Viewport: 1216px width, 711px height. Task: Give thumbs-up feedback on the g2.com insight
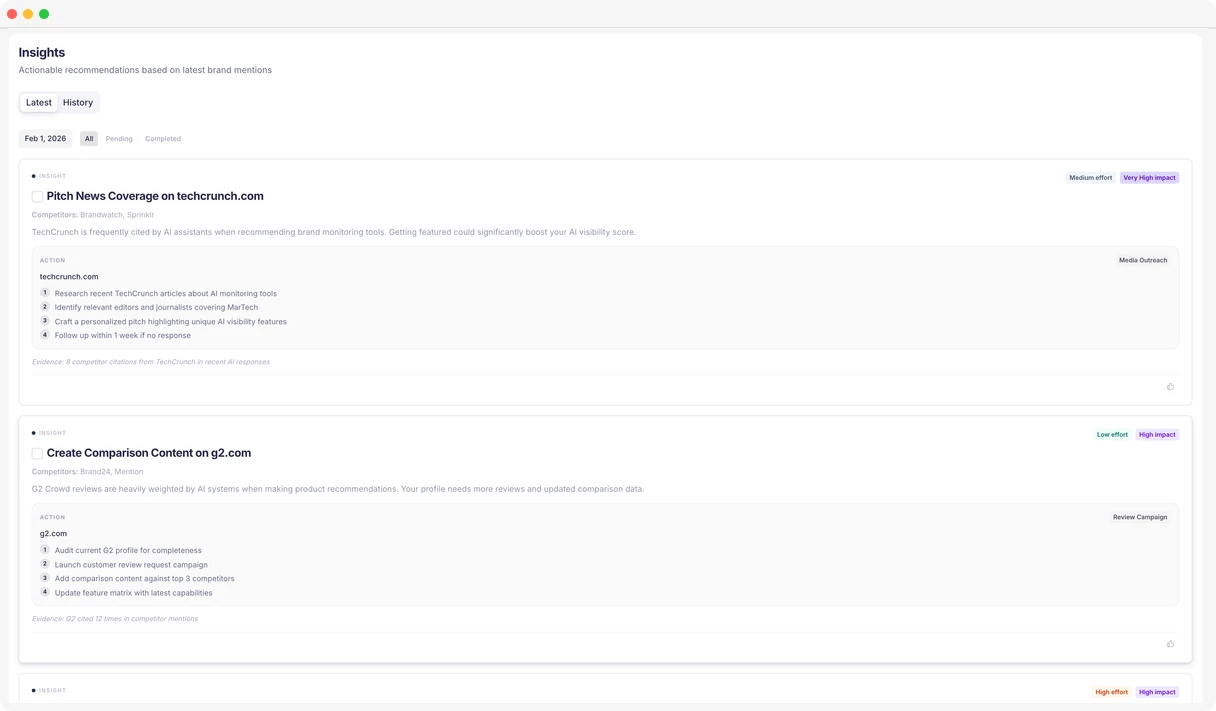pyautogui.click(x=1170, y=643)
